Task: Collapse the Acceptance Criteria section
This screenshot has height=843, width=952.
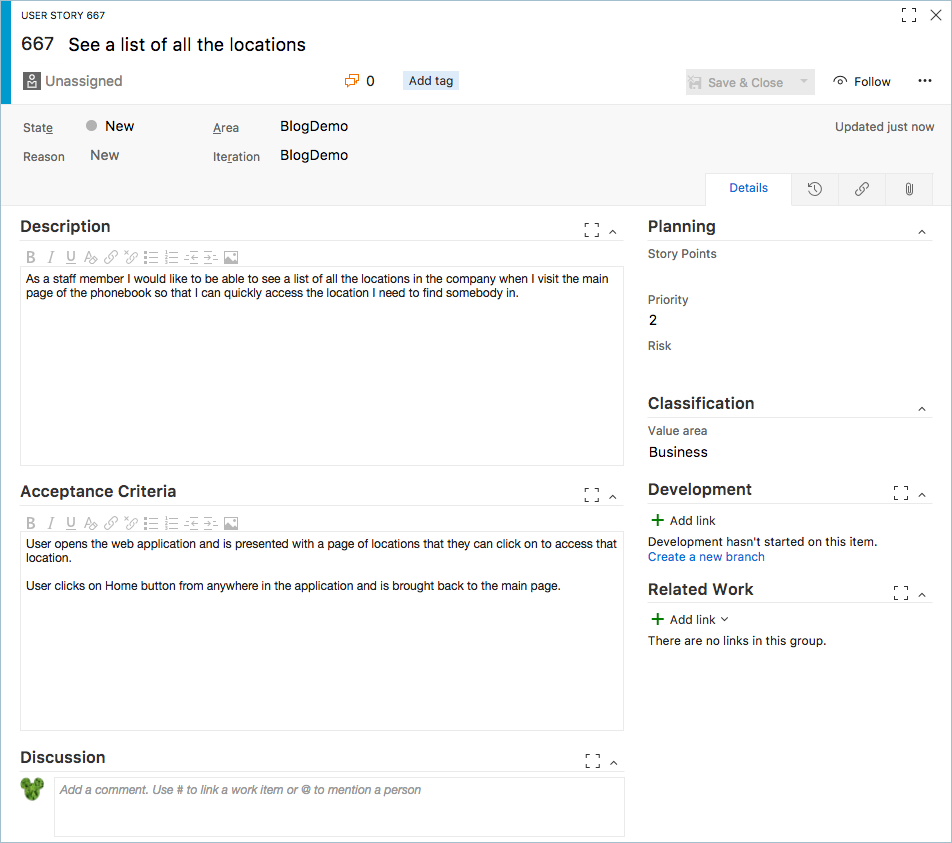Action: (613, 496)
